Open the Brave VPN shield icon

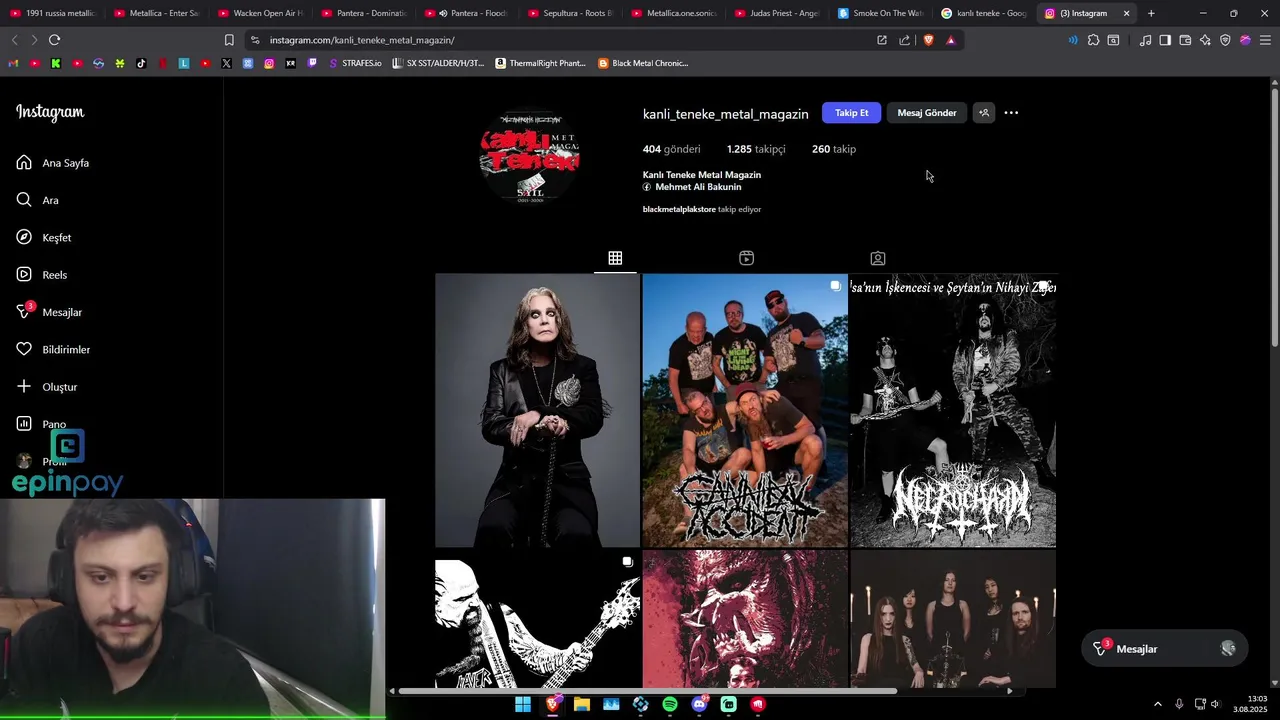1225,40
